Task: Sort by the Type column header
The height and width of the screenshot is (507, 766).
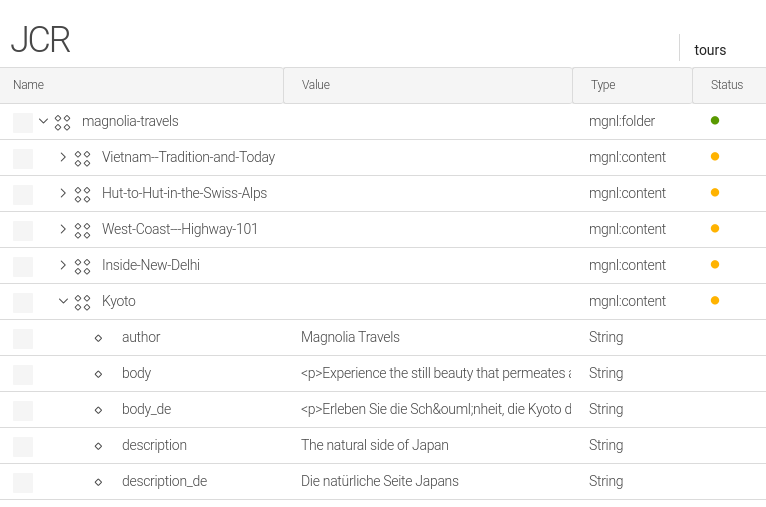Action: coord(632,85)
